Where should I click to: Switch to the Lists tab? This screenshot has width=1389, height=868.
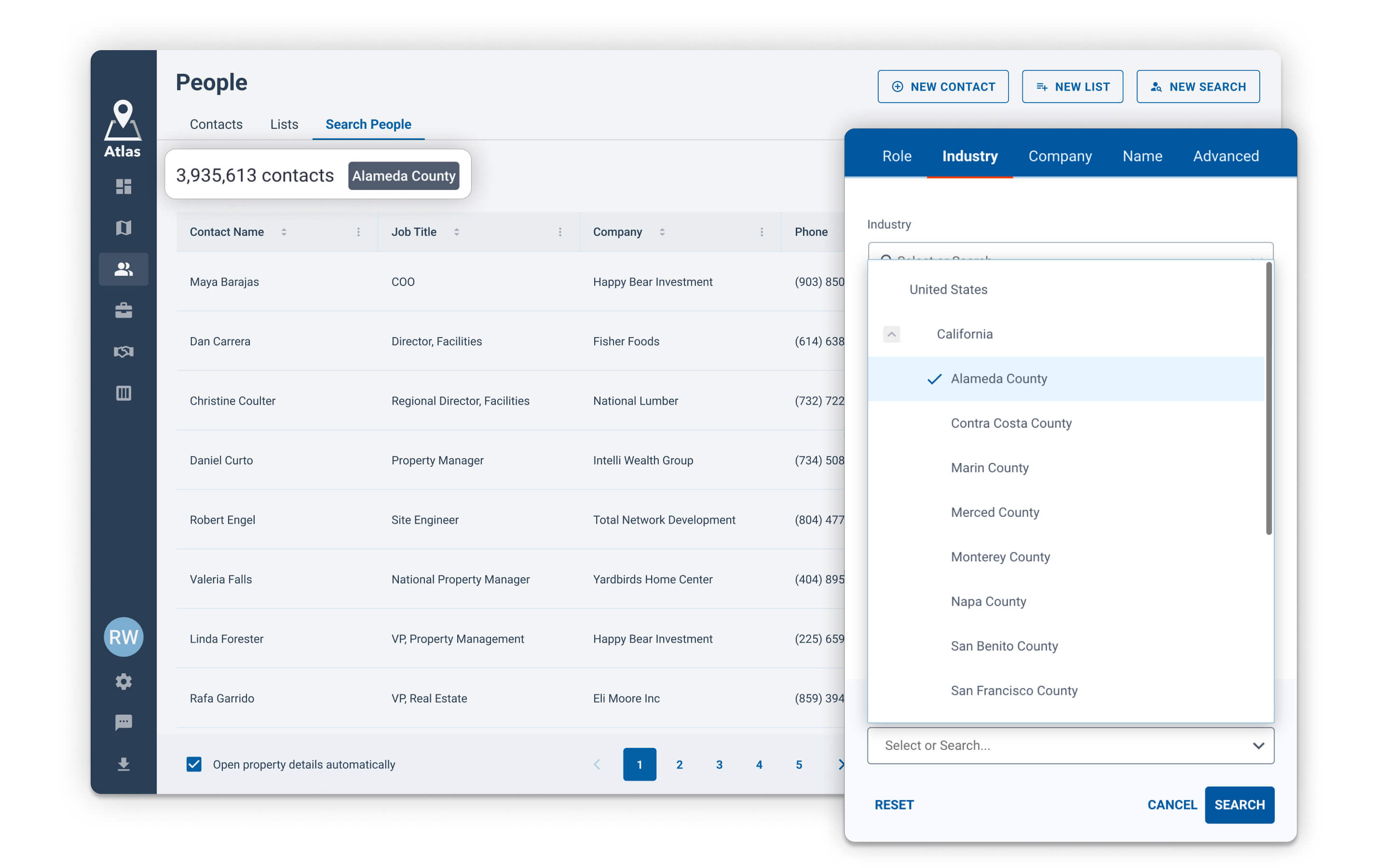click(284, 124)
